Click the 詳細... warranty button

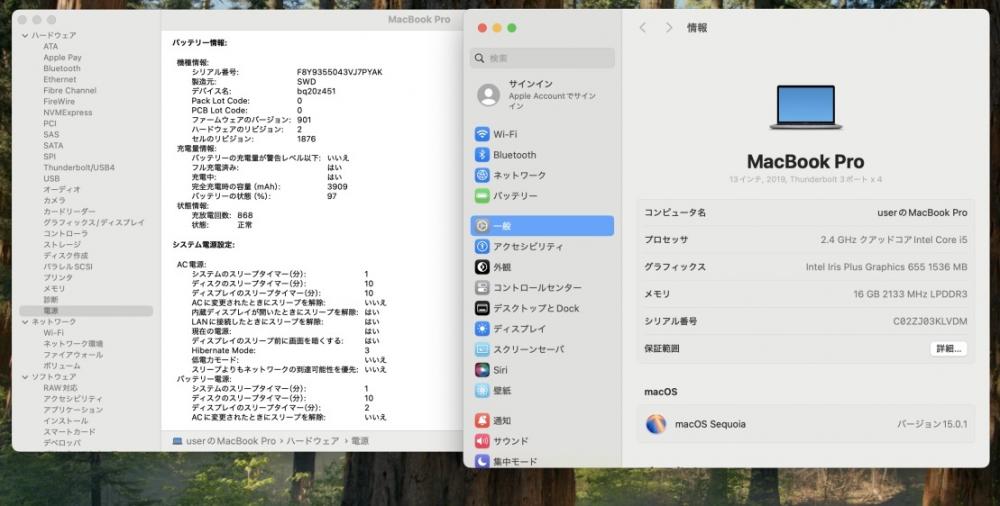point(948,348)
